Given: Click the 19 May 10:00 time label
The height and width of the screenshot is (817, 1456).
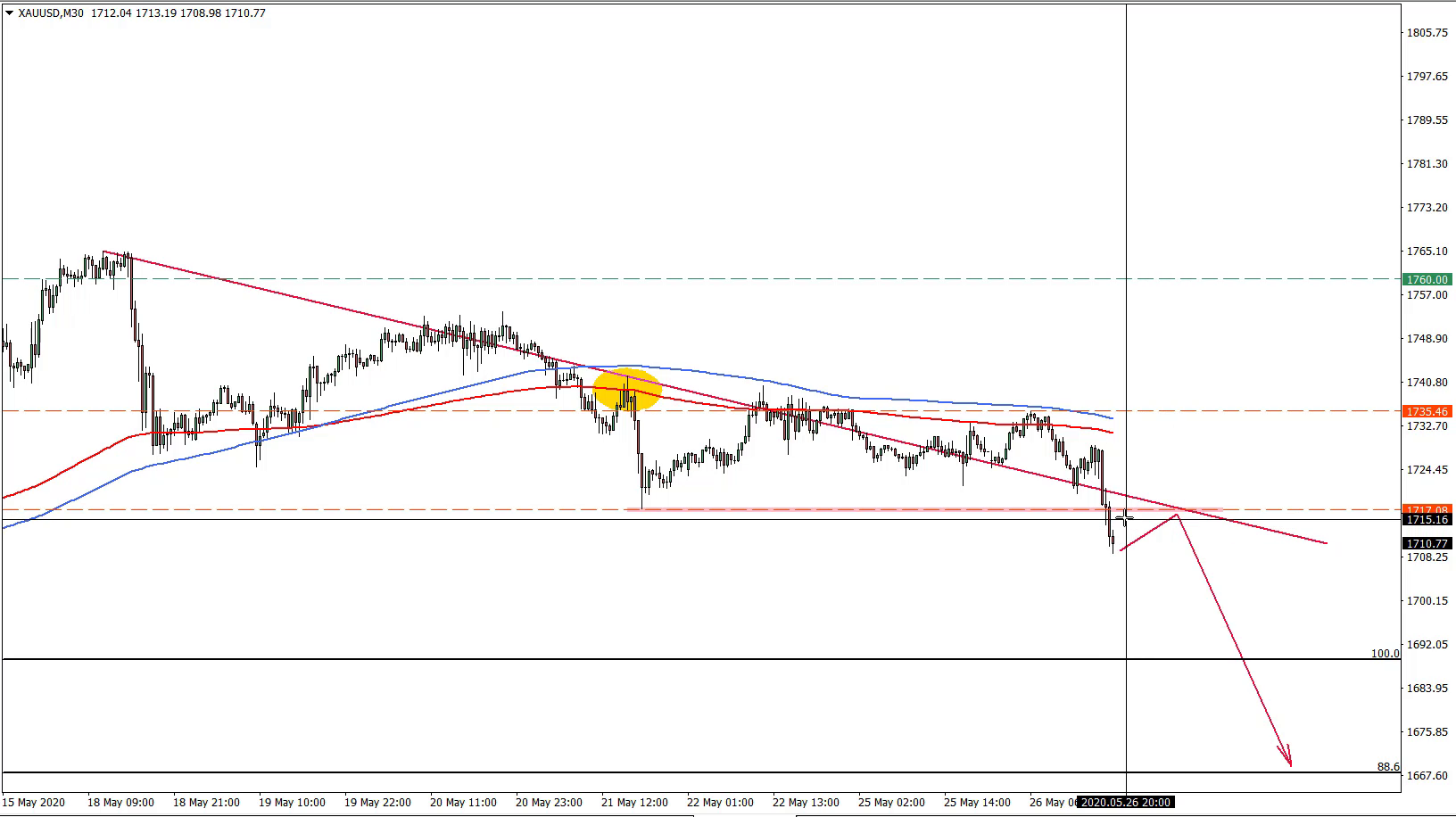Looking at the screenshot, I should [292, 803].
